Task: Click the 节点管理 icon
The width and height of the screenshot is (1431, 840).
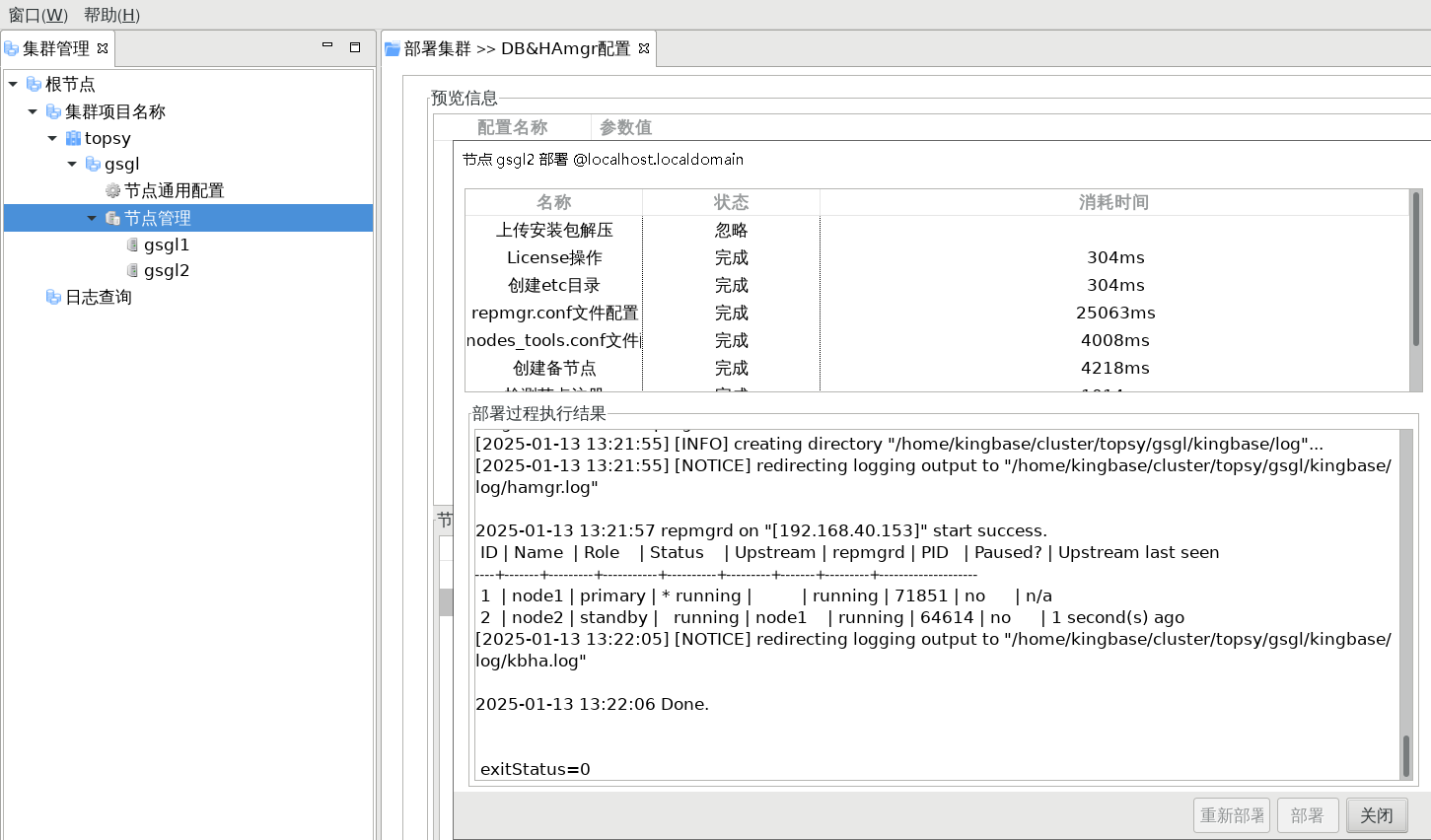Action: 112,218
